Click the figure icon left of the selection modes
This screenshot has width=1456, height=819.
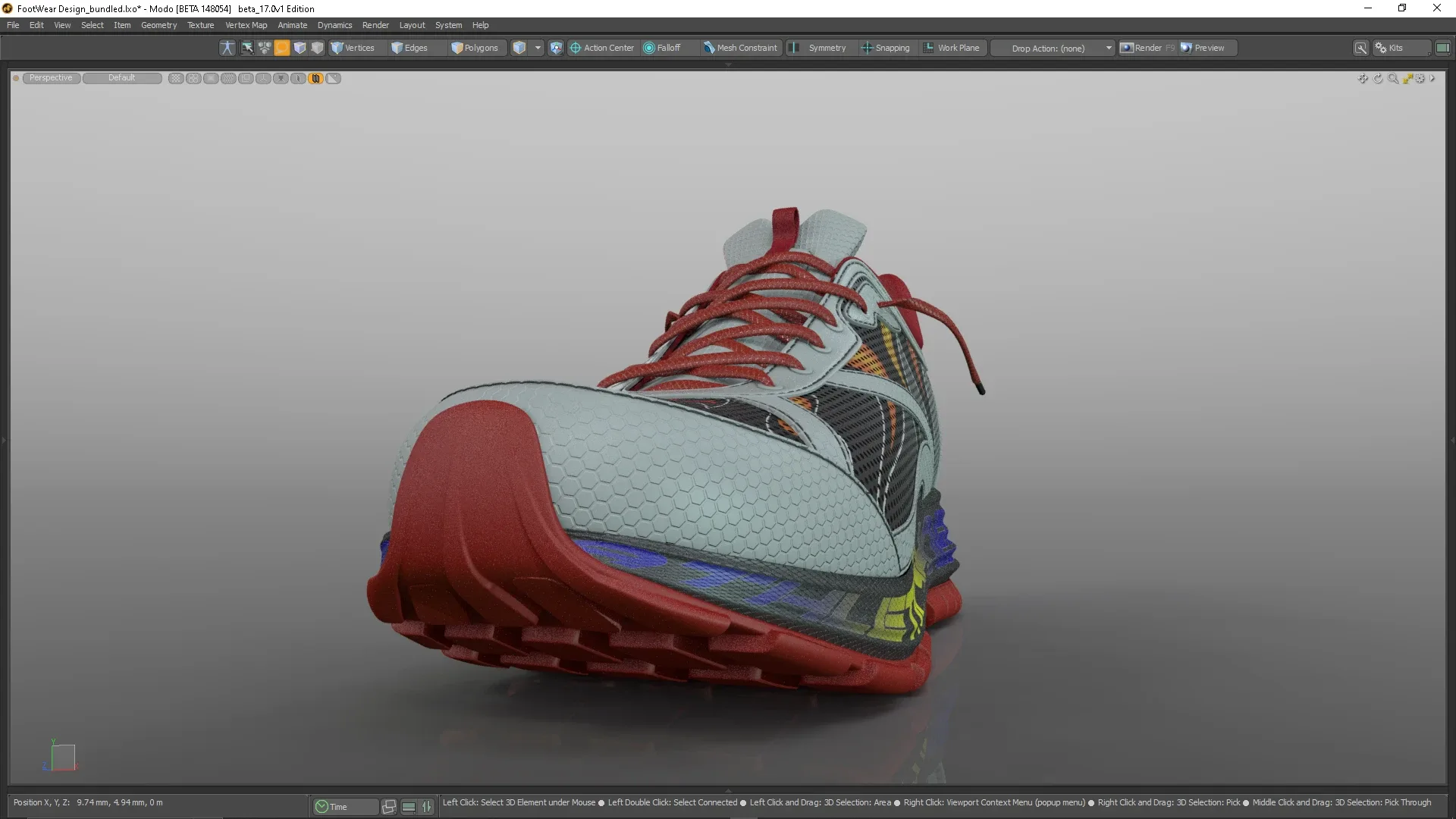[227, 48]
